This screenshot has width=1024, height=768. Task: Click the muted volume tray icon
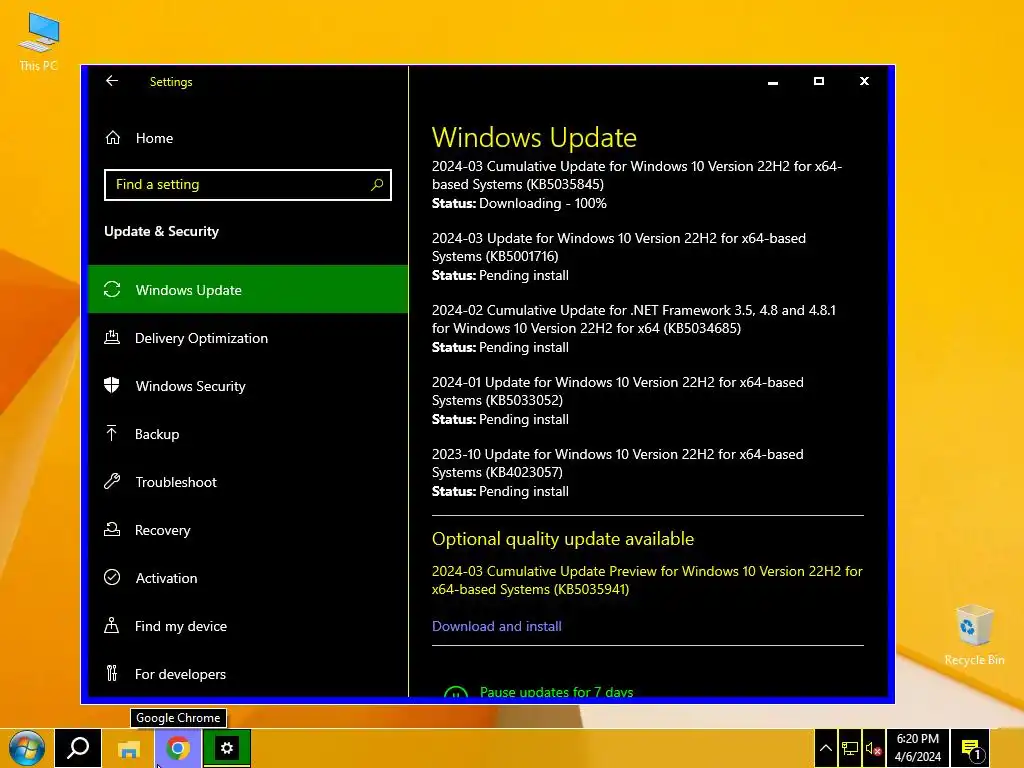point(874,748)
